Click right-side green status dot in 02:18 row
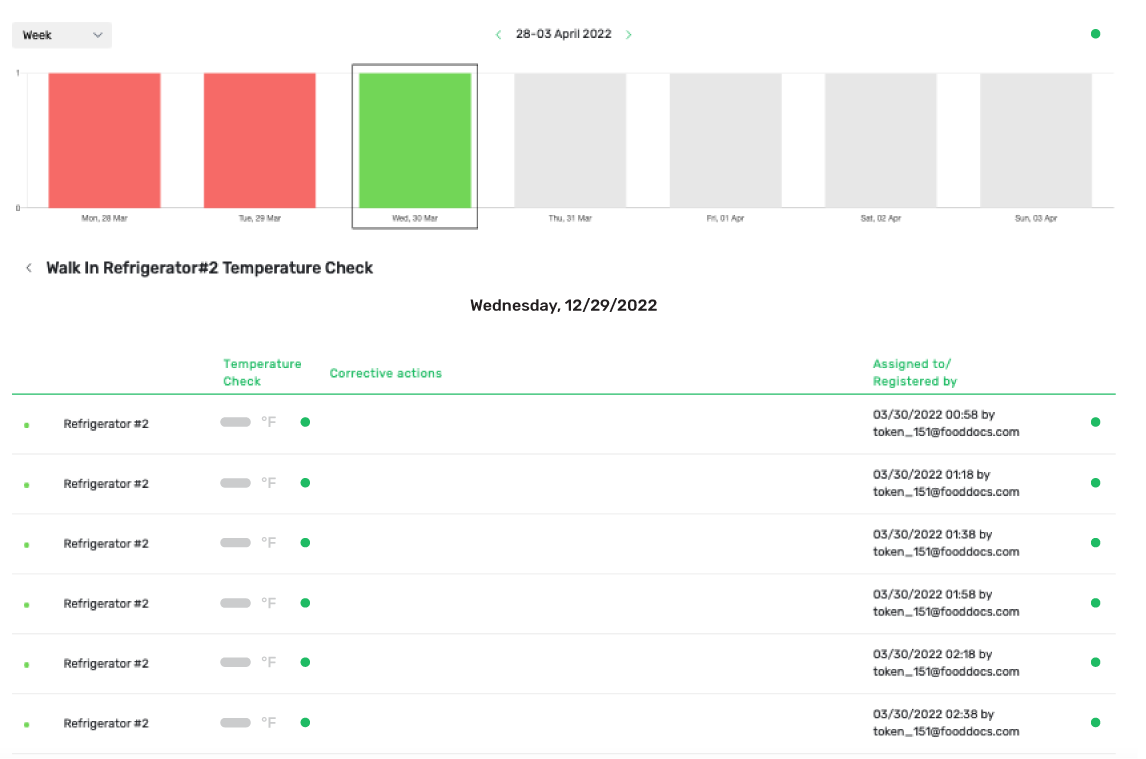 coord(1095,662)
